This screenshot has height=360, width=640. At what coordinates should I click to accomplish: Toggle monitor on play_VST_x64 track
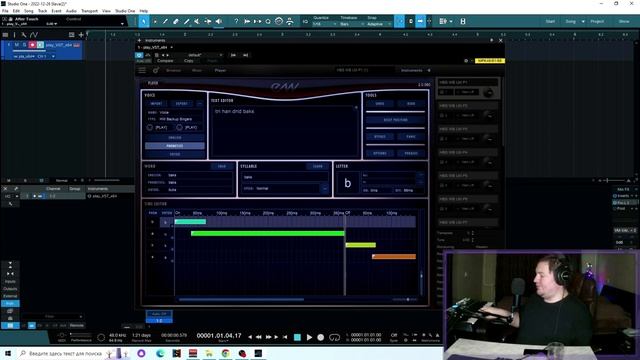(x=40, y=45)
